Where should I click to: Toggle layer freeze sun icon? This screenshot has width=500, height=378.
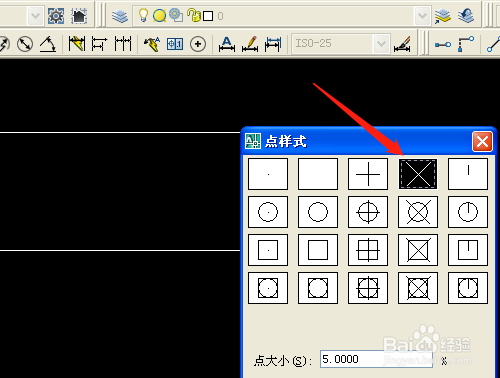pyautogui.click(x=159, y=16)
